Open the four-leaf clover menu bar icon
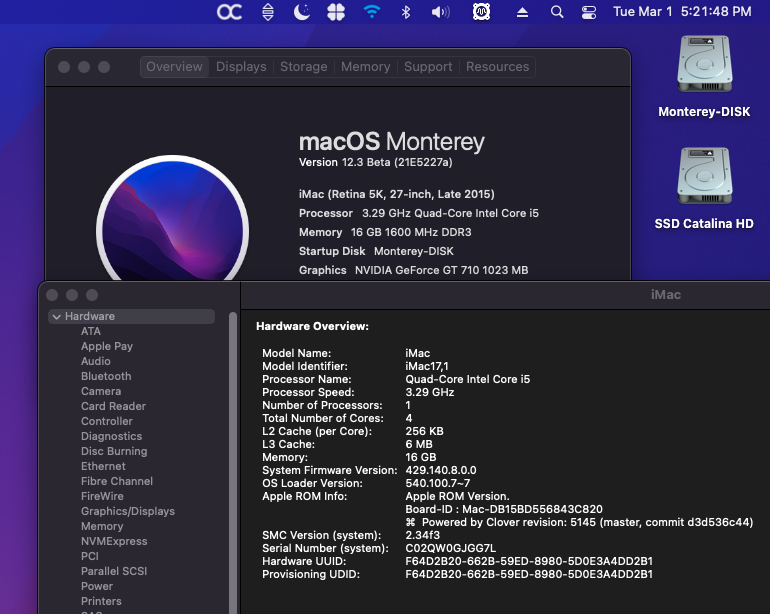Viewport: 770px width, 614px height. pyautogui.click(x=336, y=12)
